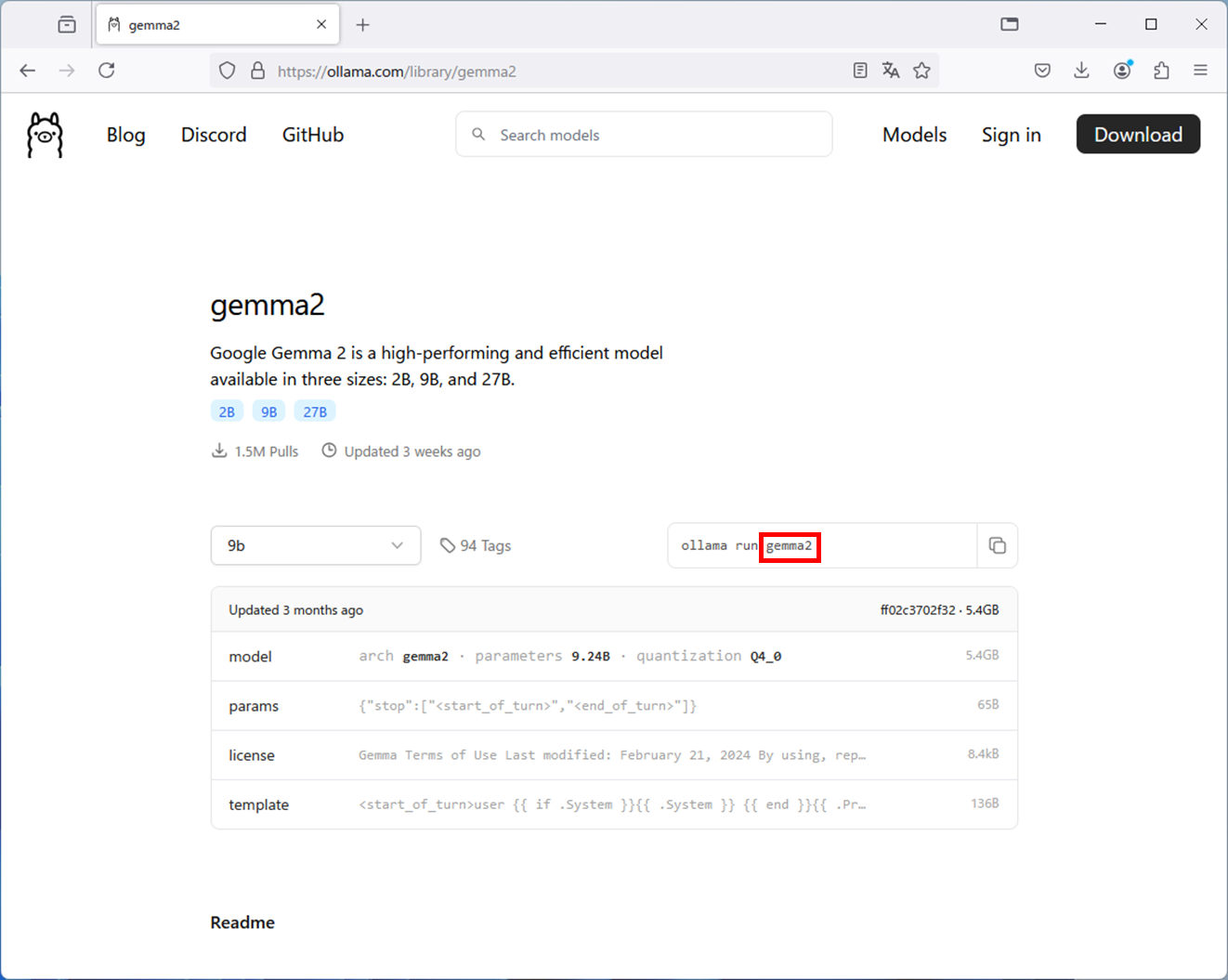Click the translate page icon

(x=890, y=70)
